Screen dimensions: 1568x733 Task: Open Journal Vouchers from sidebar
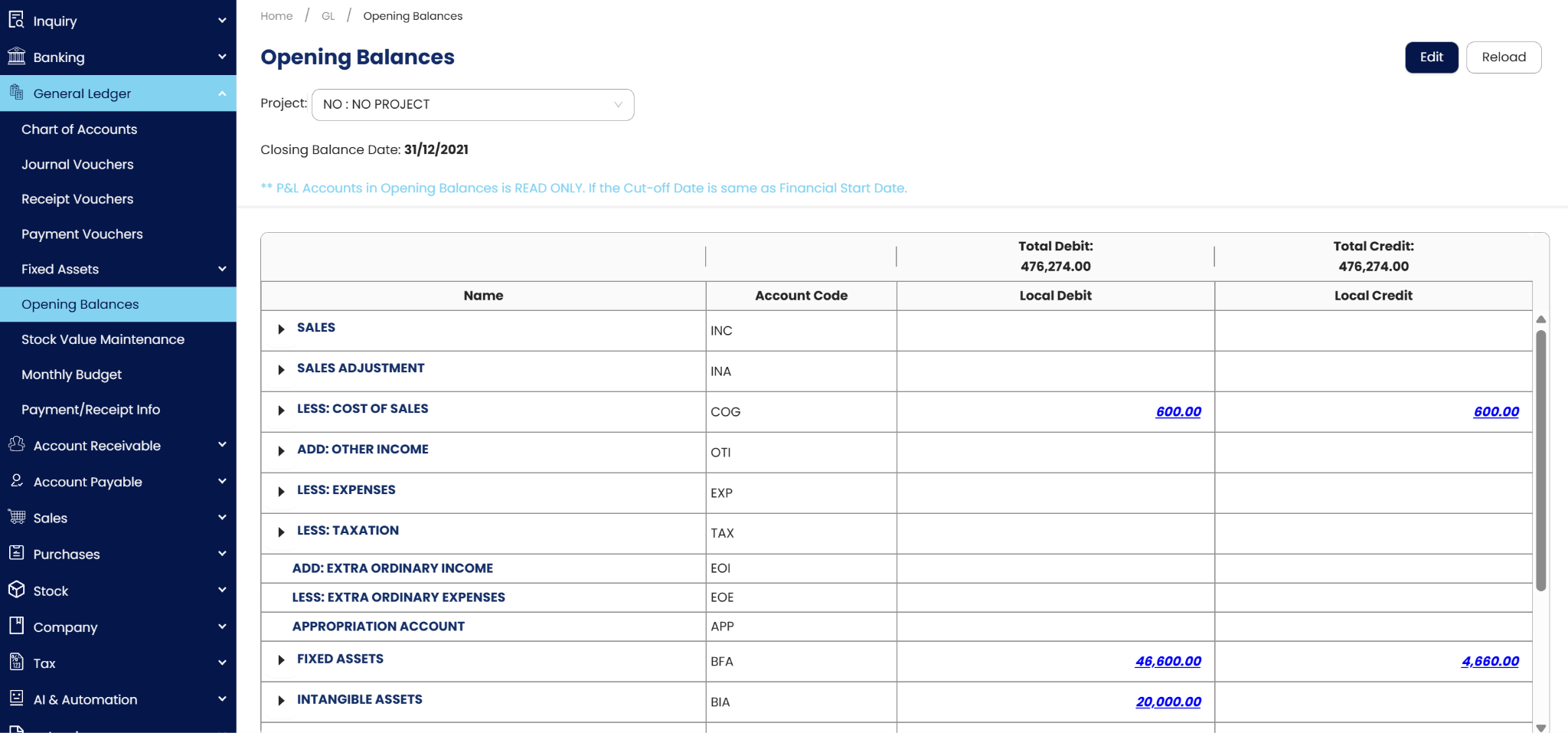point(77,165)
